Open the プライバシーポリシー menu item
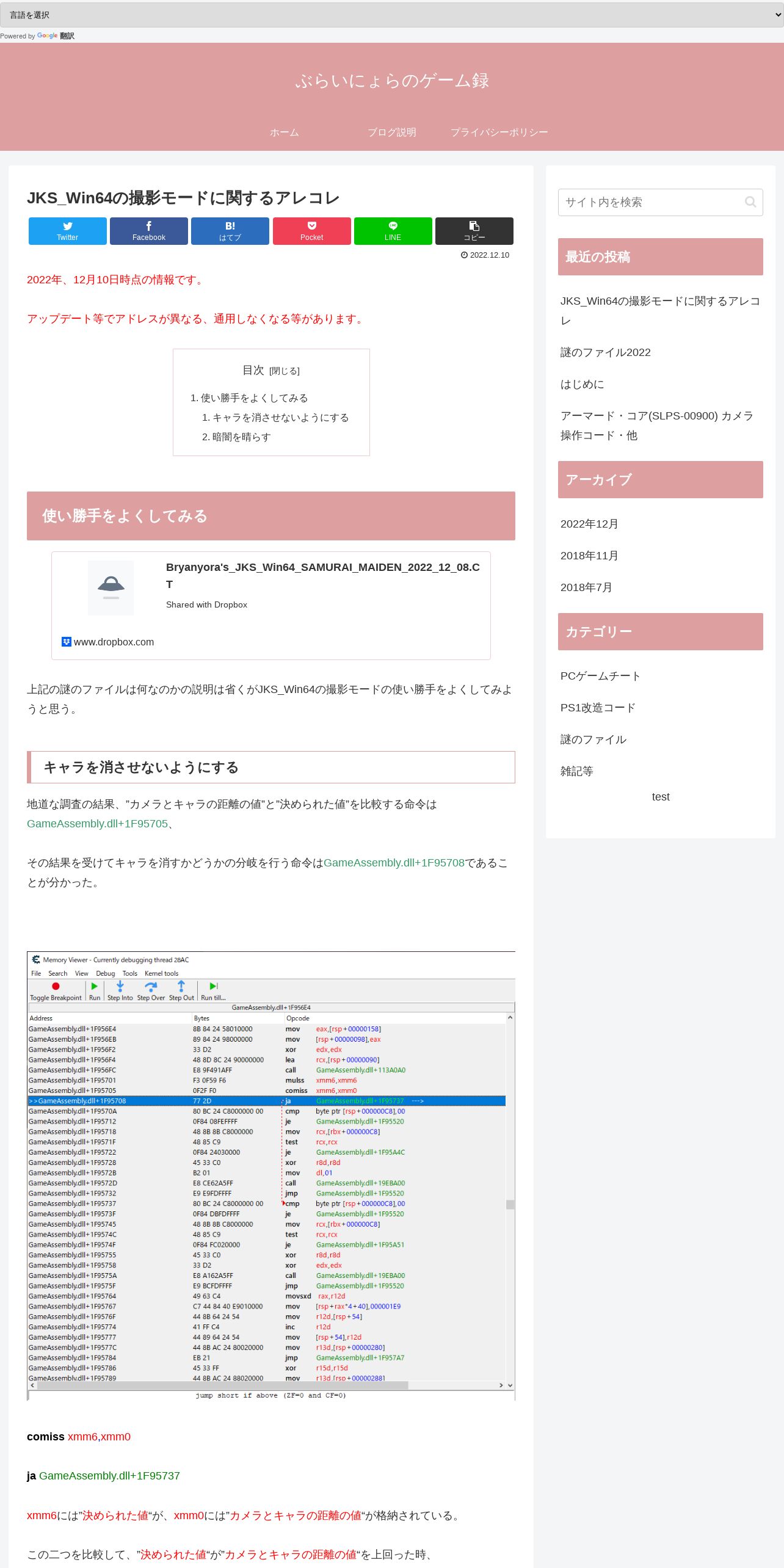This screenshot has width=784, height=1568. pos(499,132)
